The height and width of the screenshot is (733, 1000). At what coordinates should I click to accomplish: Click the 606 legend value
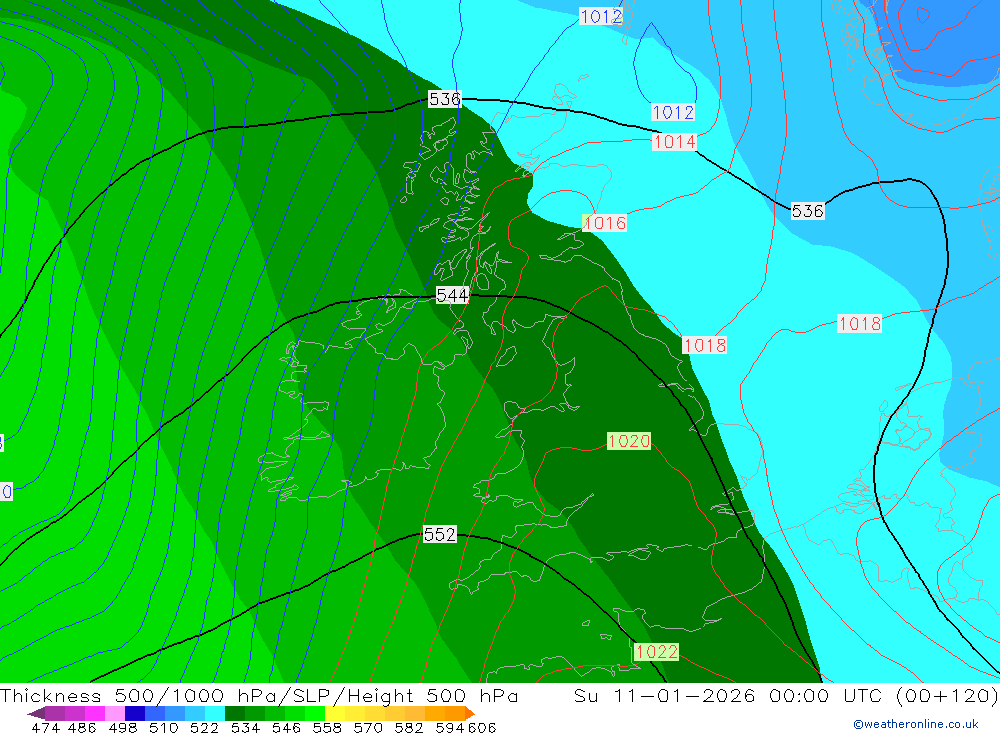(x=482, y=728)
